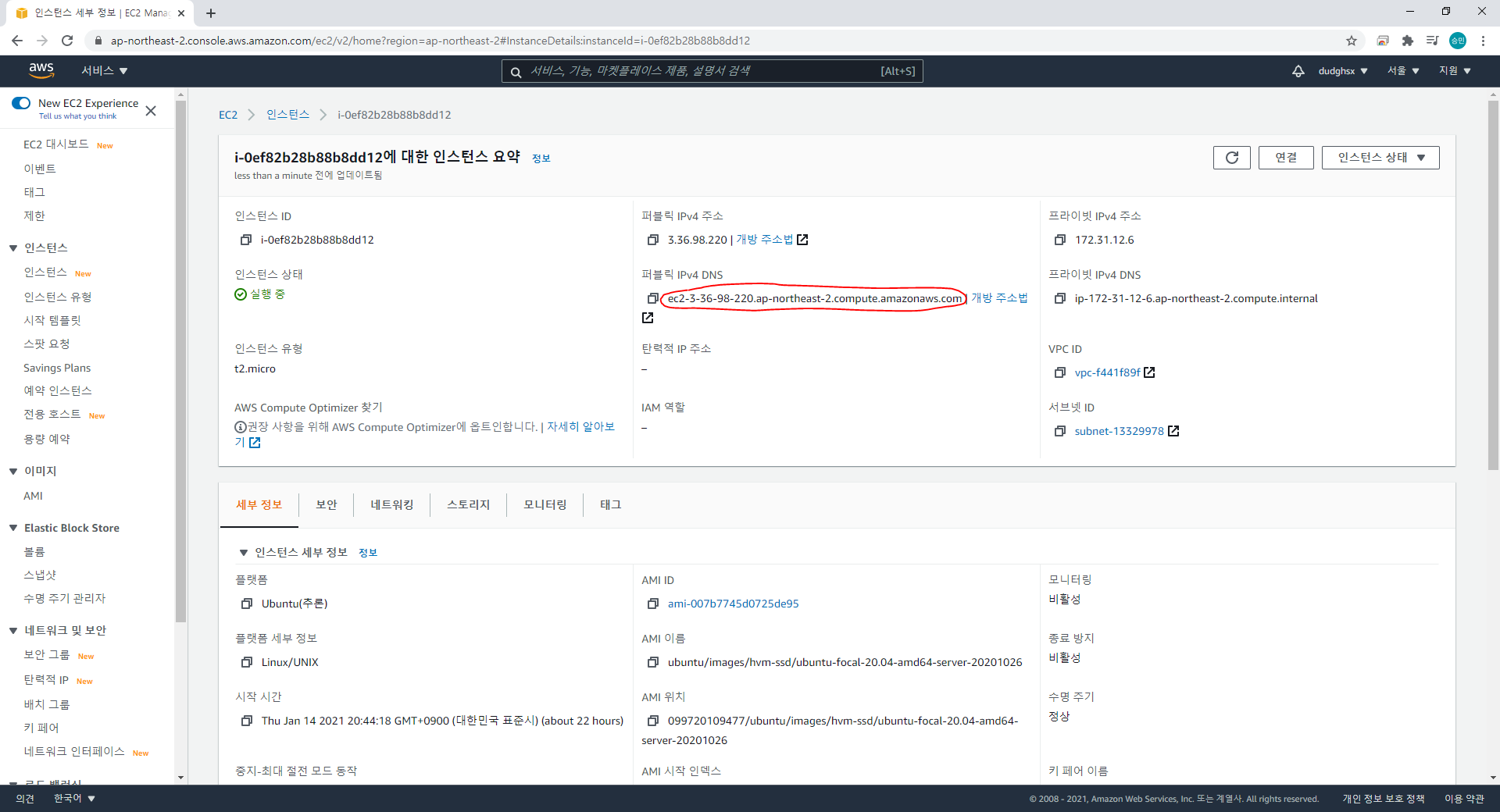1500x812 pixels.
Task: Open EC2 대시보드 in sidebar
Action: click(x=56, y=144)
